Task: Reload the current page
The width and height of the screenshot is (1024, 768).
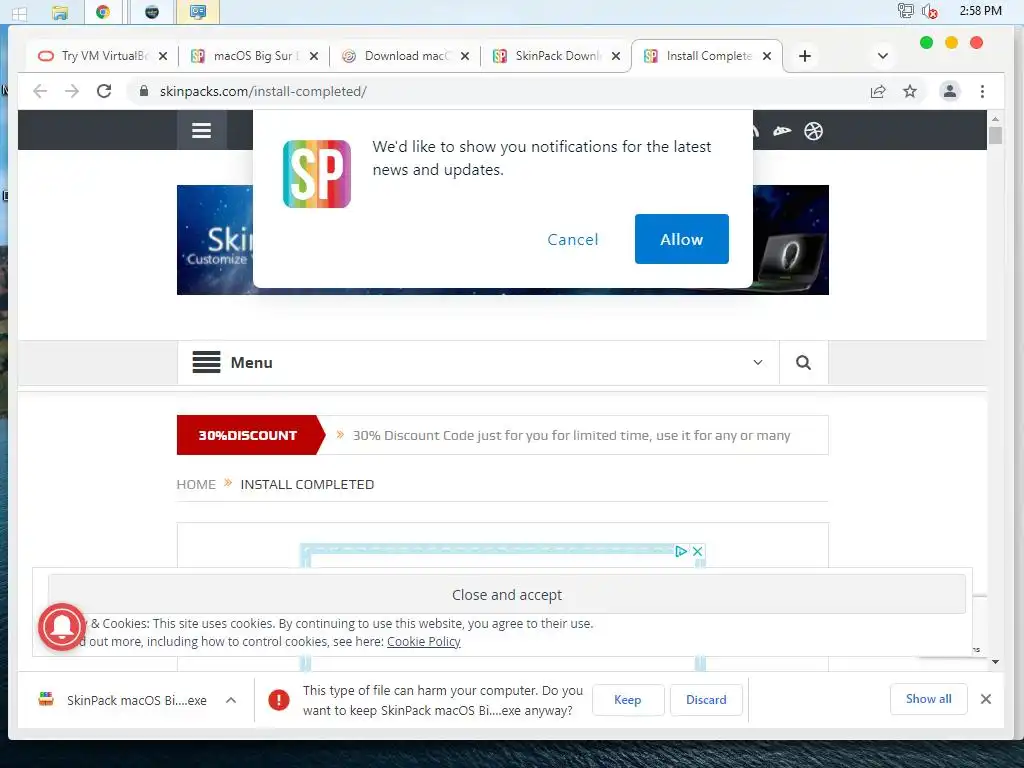Action: tap(104, 91)
